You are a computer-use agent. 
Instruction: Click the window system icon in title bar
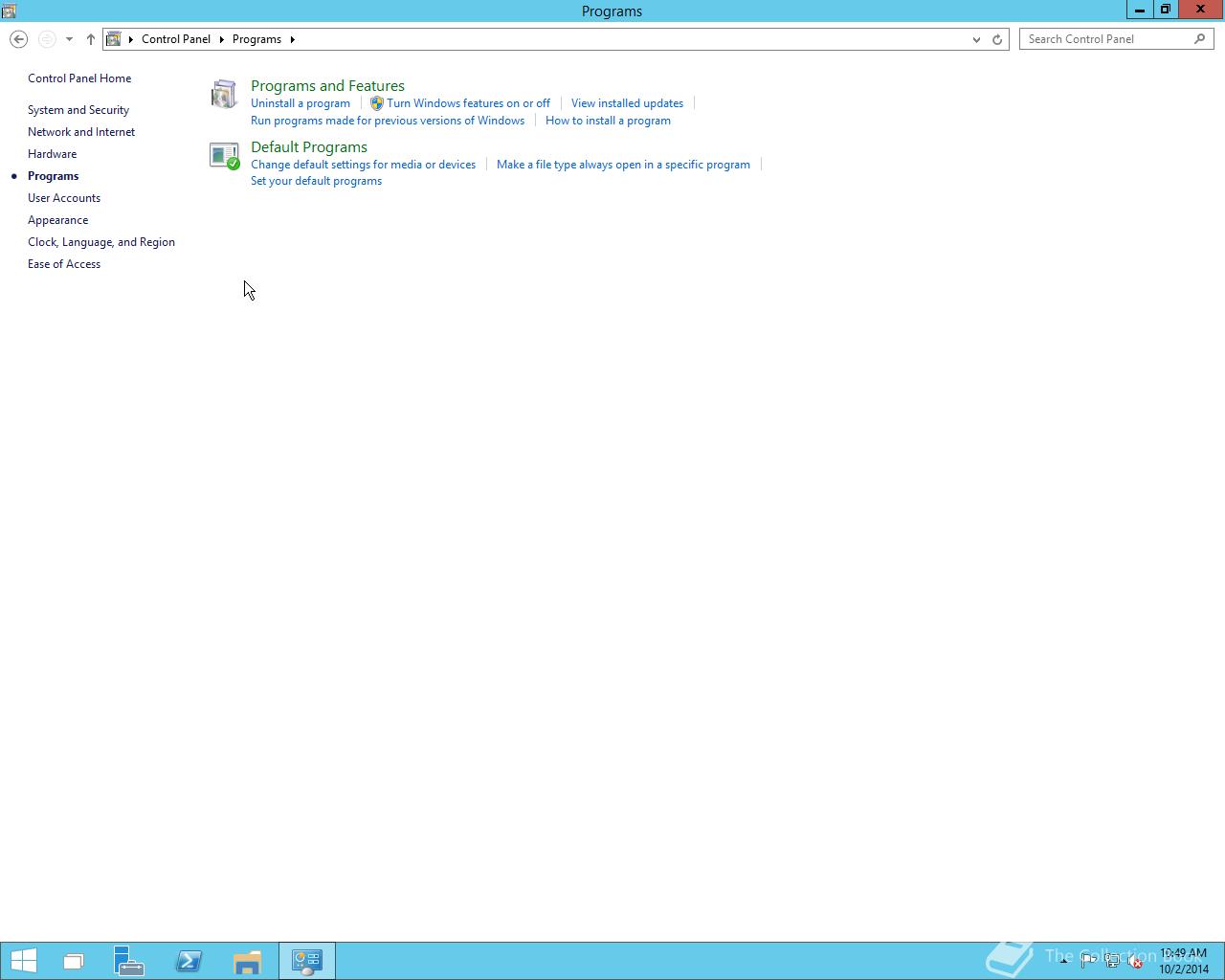[9, 11]
